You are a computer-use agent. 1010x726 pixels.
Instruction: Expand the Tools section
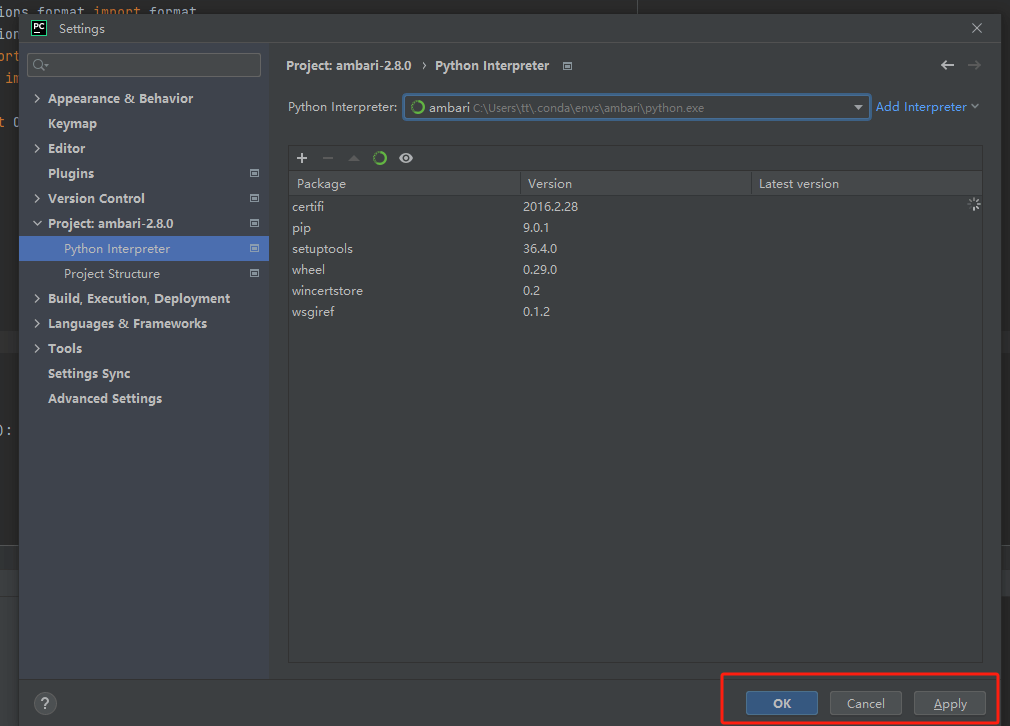pyautogui.click(x=37, y=349)
